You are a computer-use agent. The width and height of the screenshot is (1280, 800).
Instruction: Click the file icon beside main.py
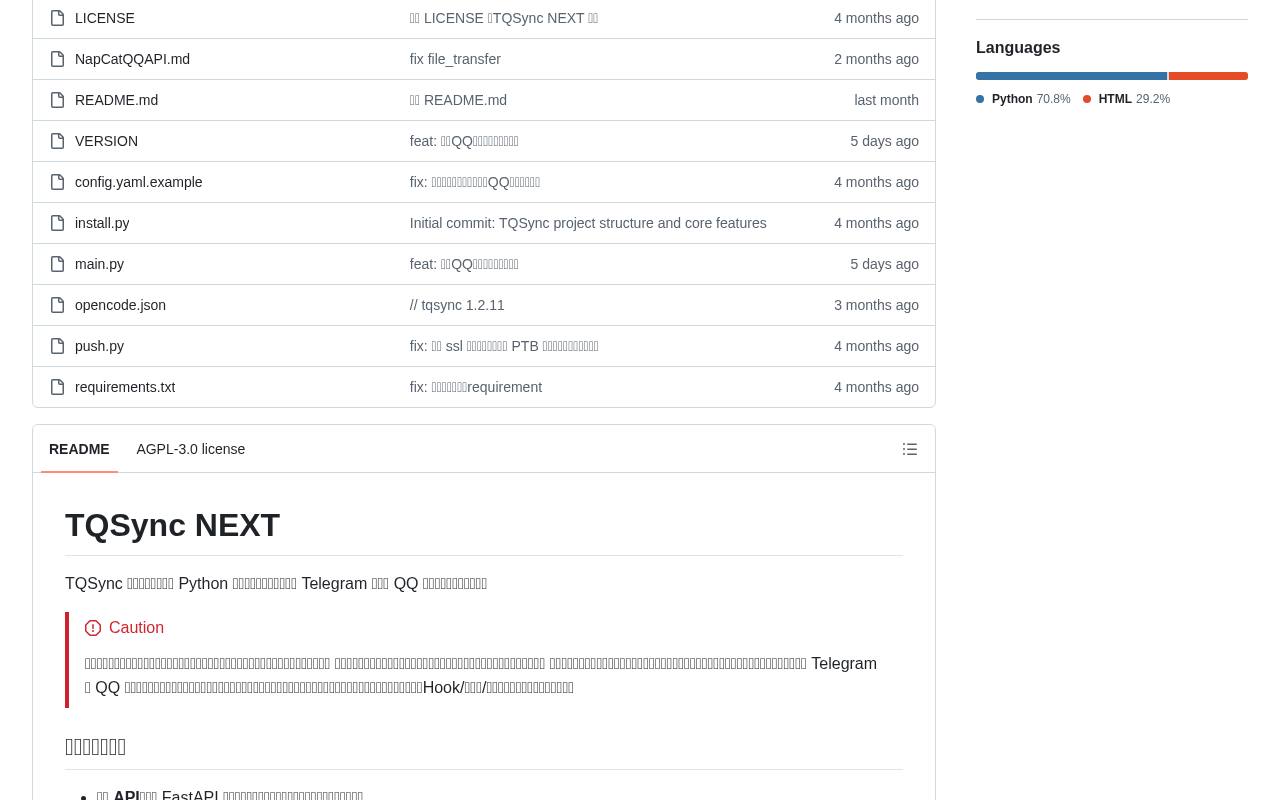57,264
